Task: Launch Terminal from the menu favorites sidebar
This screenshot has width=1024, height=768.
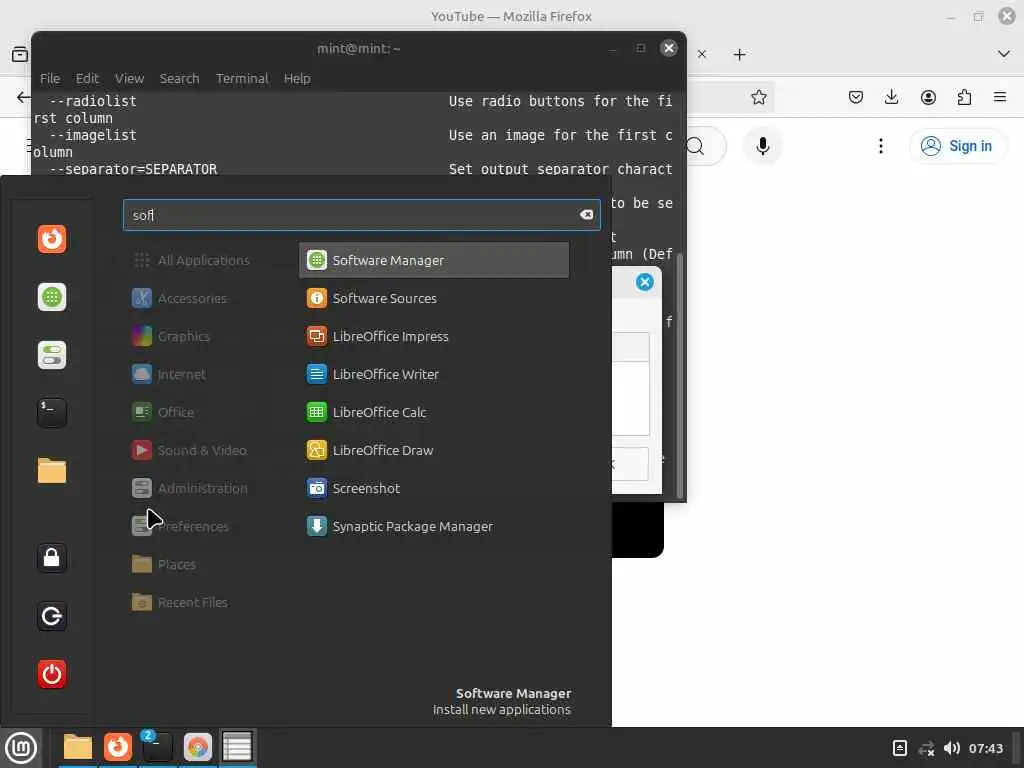Action: click(x=52, y=413)
